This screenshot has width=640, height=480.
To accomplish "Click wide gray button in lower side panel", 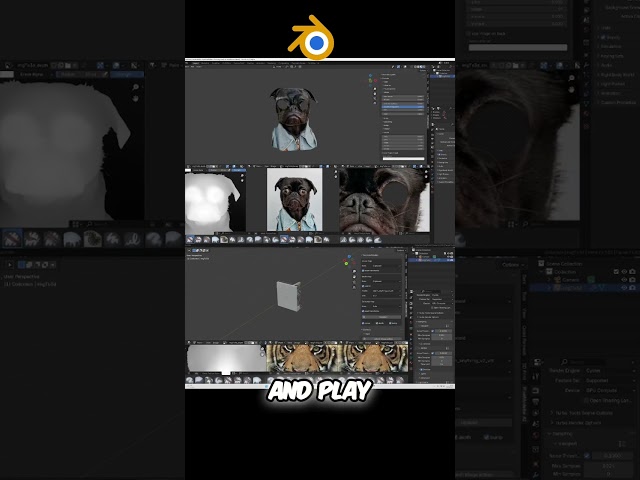I will pos(382,317).
